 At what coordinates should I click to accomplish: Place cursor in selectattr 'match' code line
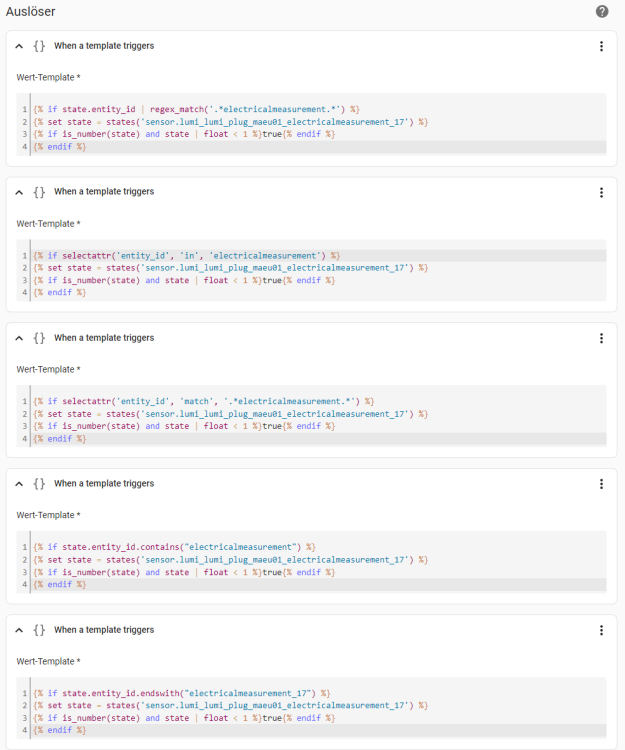(204, 401)
